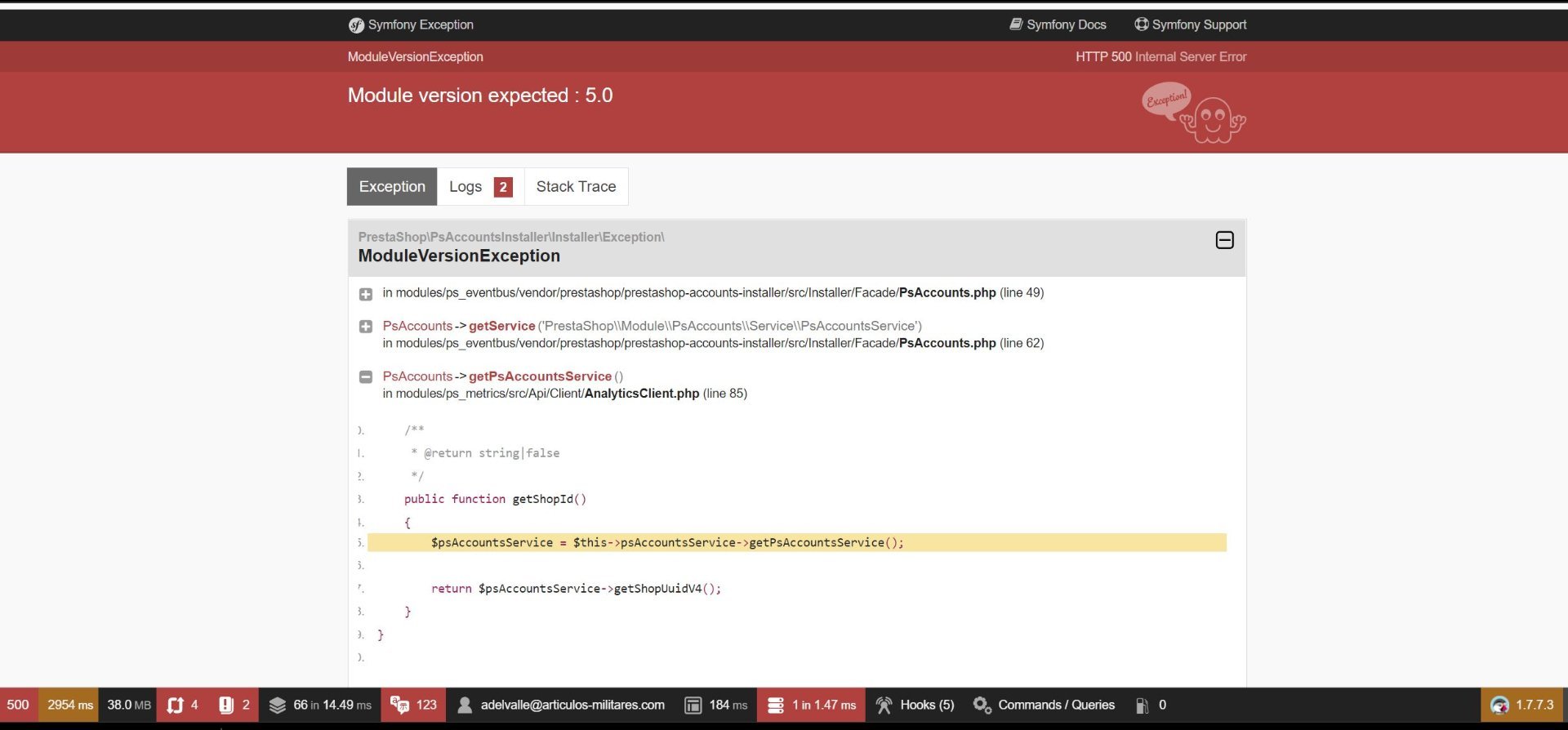Image resolution: width=1568 pixels, height=730 pixels.
Task: Click the 500 status code in toolbar
Action: click(18, 705)
